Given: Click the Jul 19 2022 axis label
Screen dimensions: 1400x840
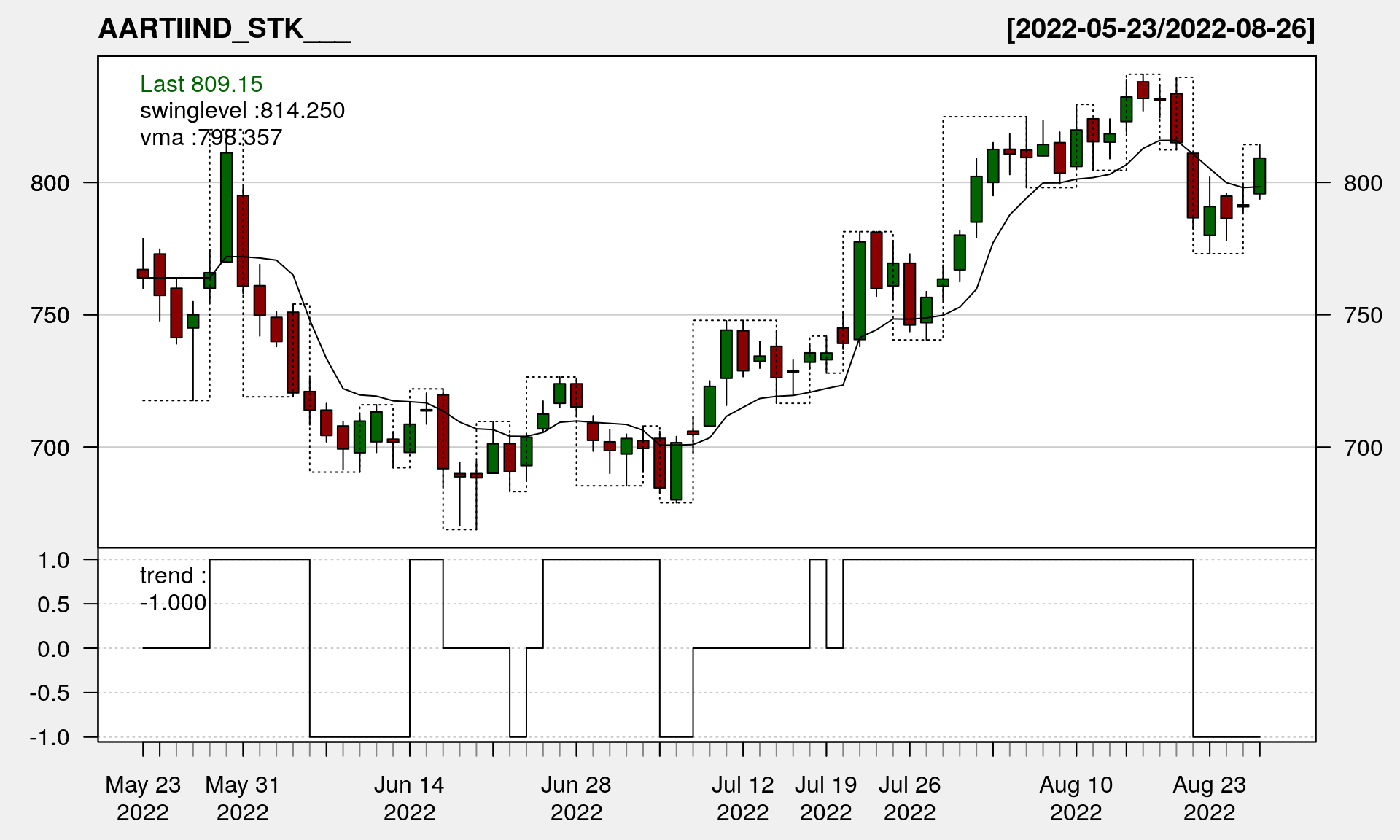Looking at the screenshot, I should click(825, 798).
